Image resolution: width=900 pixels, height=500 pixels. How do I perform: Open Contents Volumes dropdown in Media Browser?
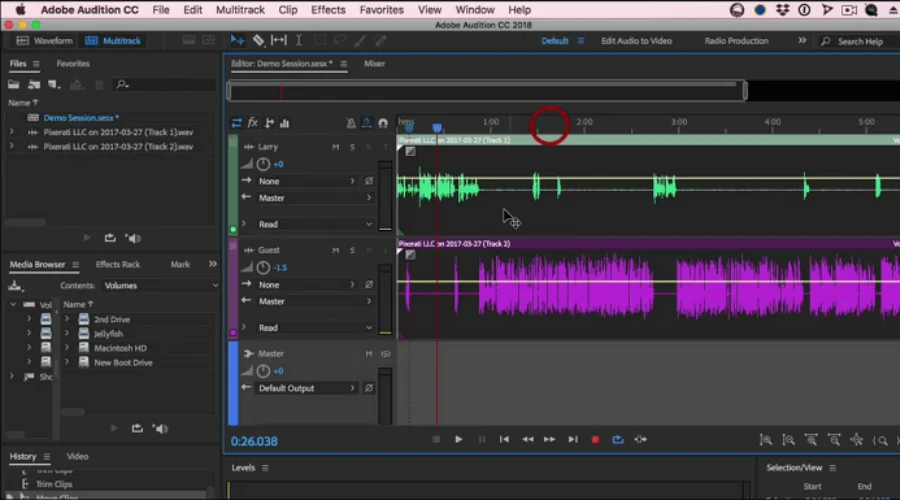point(160,285)
